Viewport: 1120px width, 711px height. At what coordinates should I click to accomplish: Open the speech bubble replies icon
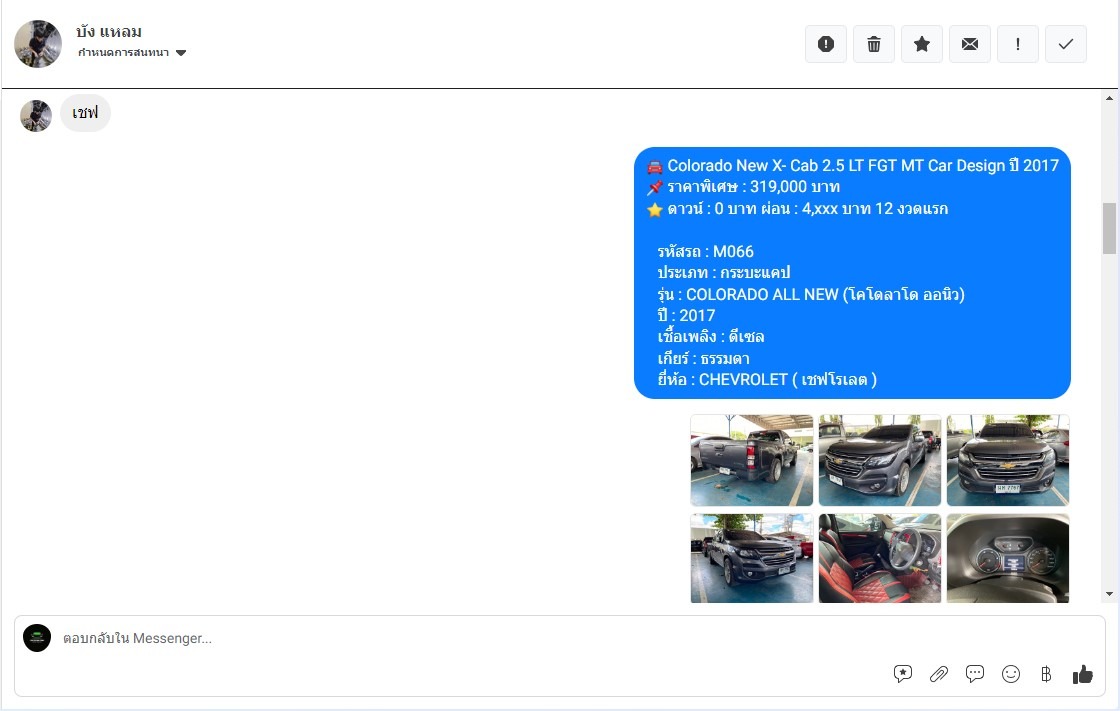[974, 674]
